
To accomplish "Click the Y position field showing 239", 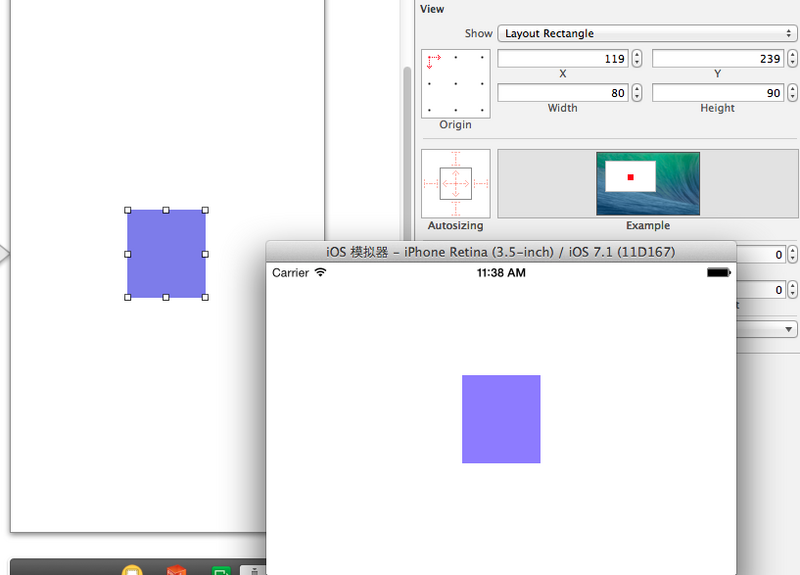I will coord(718,59).
